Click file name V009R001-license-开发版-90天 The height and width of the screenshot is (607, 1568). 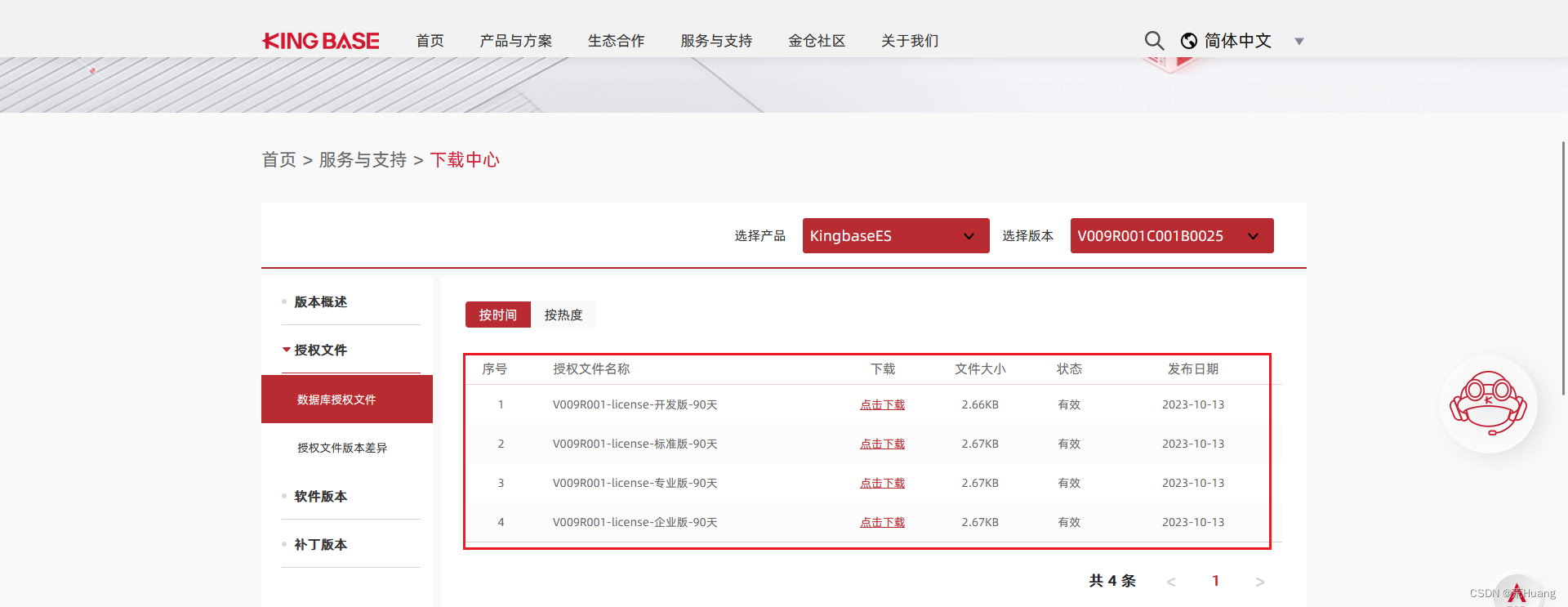(635, 404)
